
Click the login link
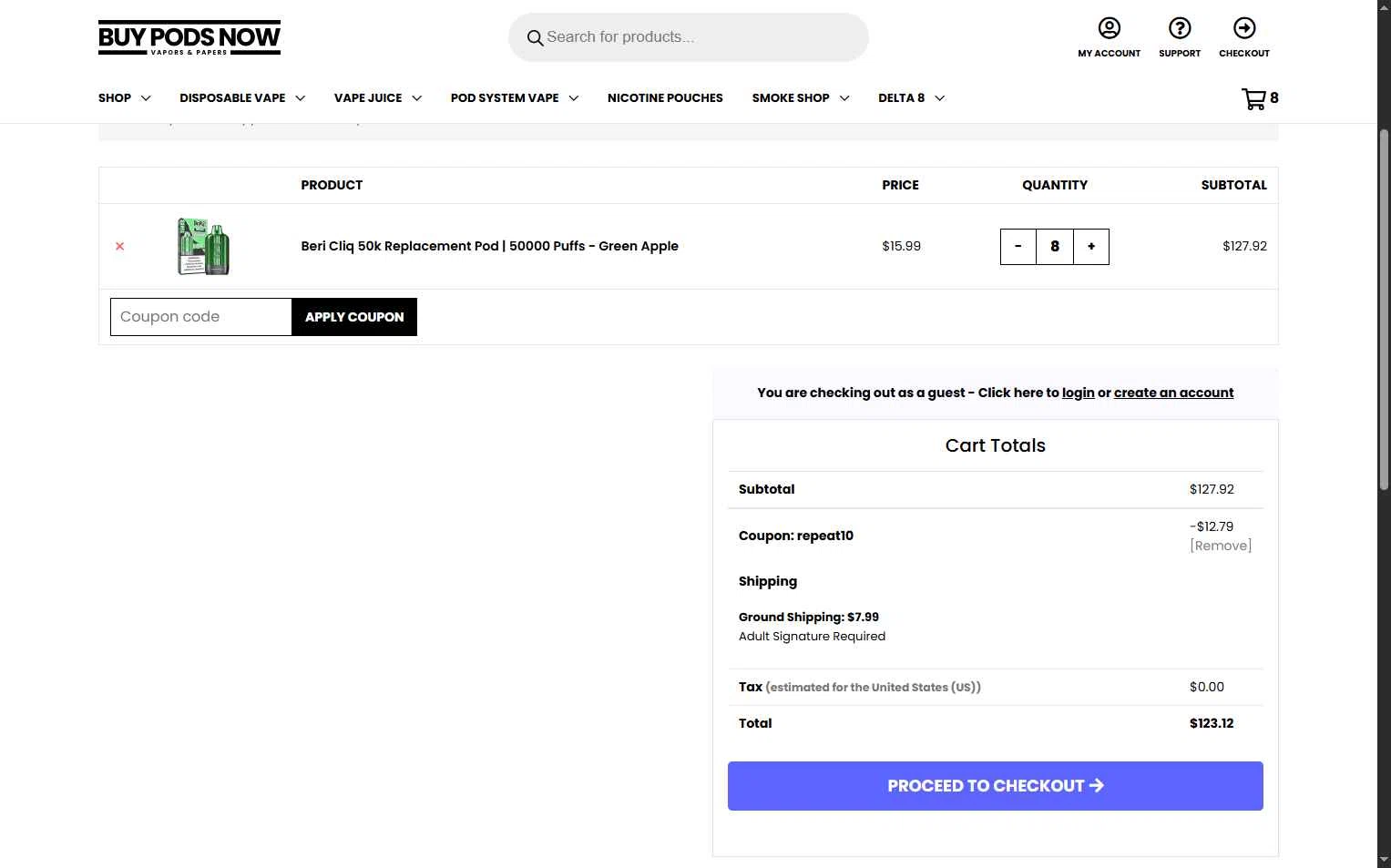pos(1078,393)
